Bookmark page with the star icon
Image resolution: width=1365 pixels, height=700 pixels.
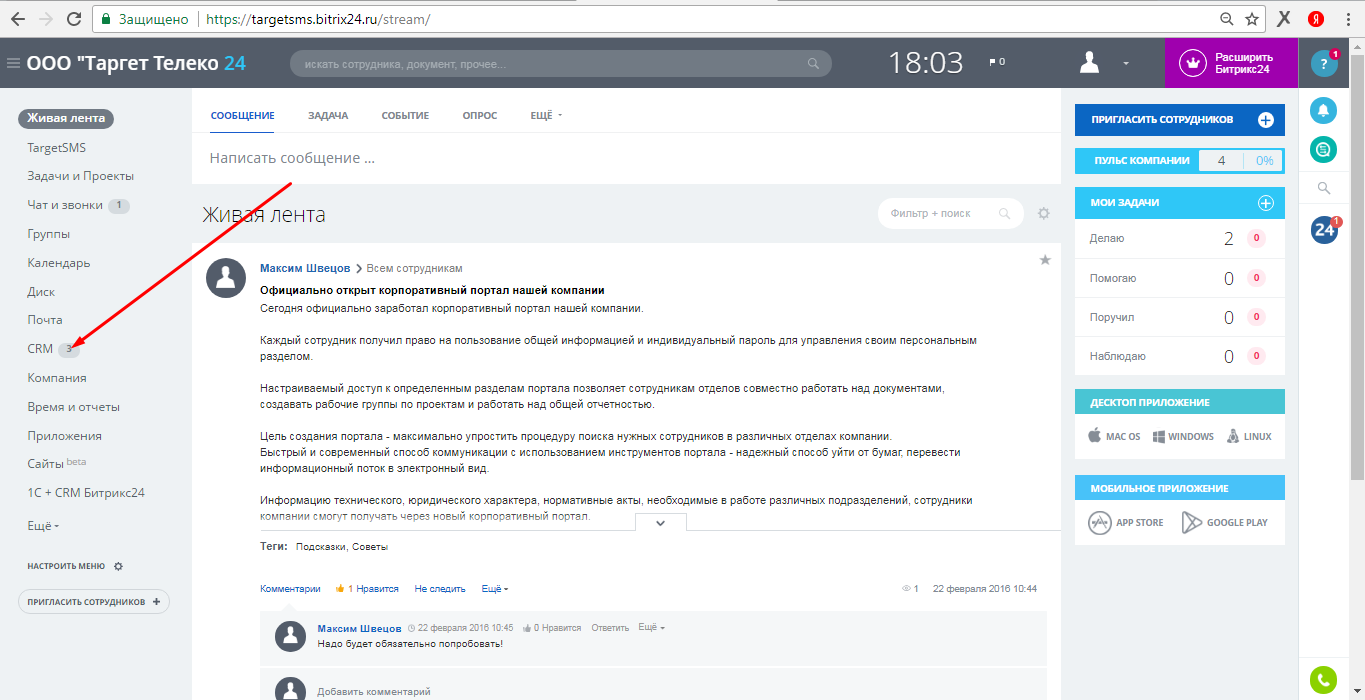pyautogui.click(x=1251, y=19)
